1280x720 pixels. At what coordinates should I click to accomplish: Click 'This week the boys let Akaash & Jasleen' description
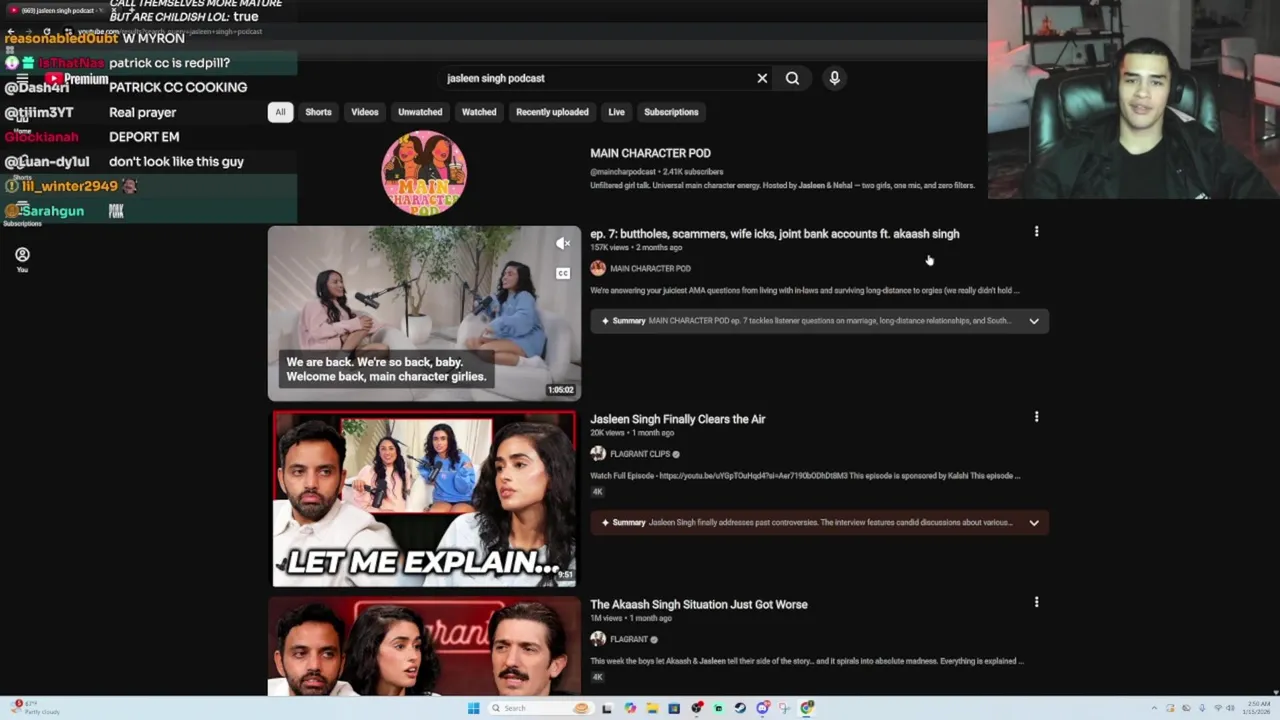[806, 661]
